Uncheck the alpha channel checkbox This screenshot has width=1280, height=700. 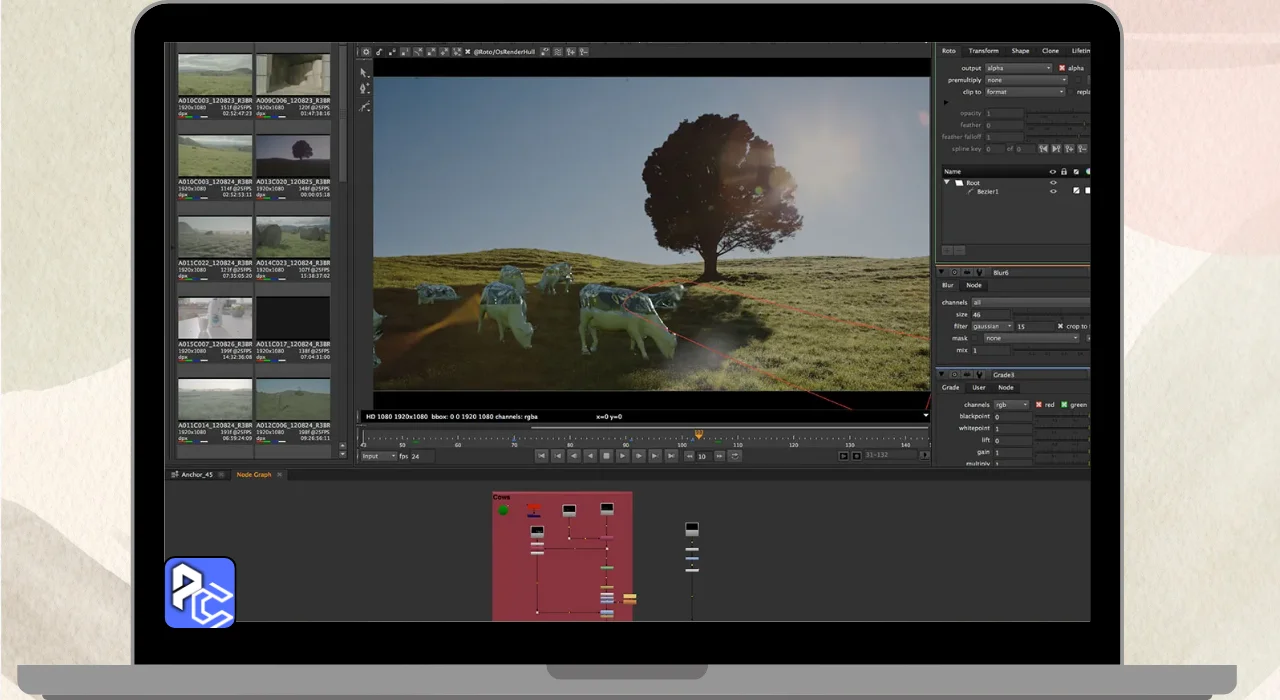click(x=1062, y=68)
